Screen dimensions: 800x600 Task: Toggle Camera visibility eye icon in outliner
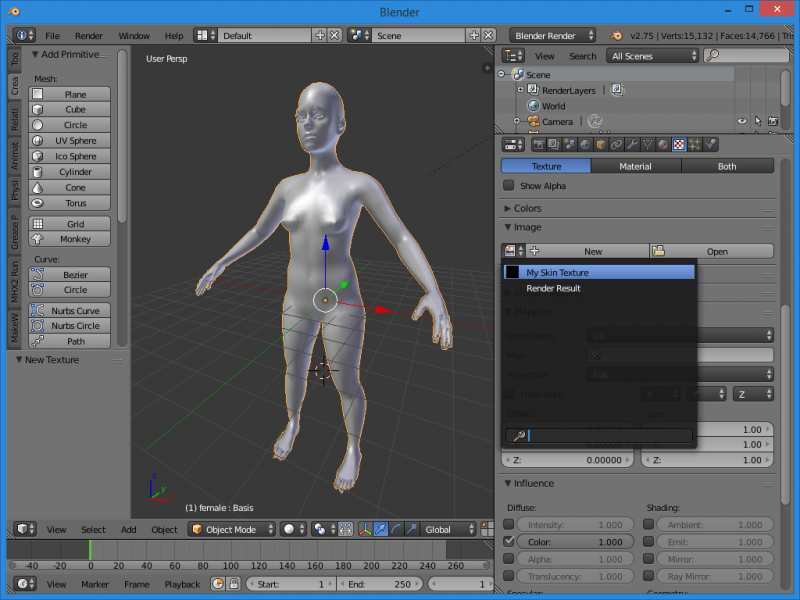click(x=742, y=121)
